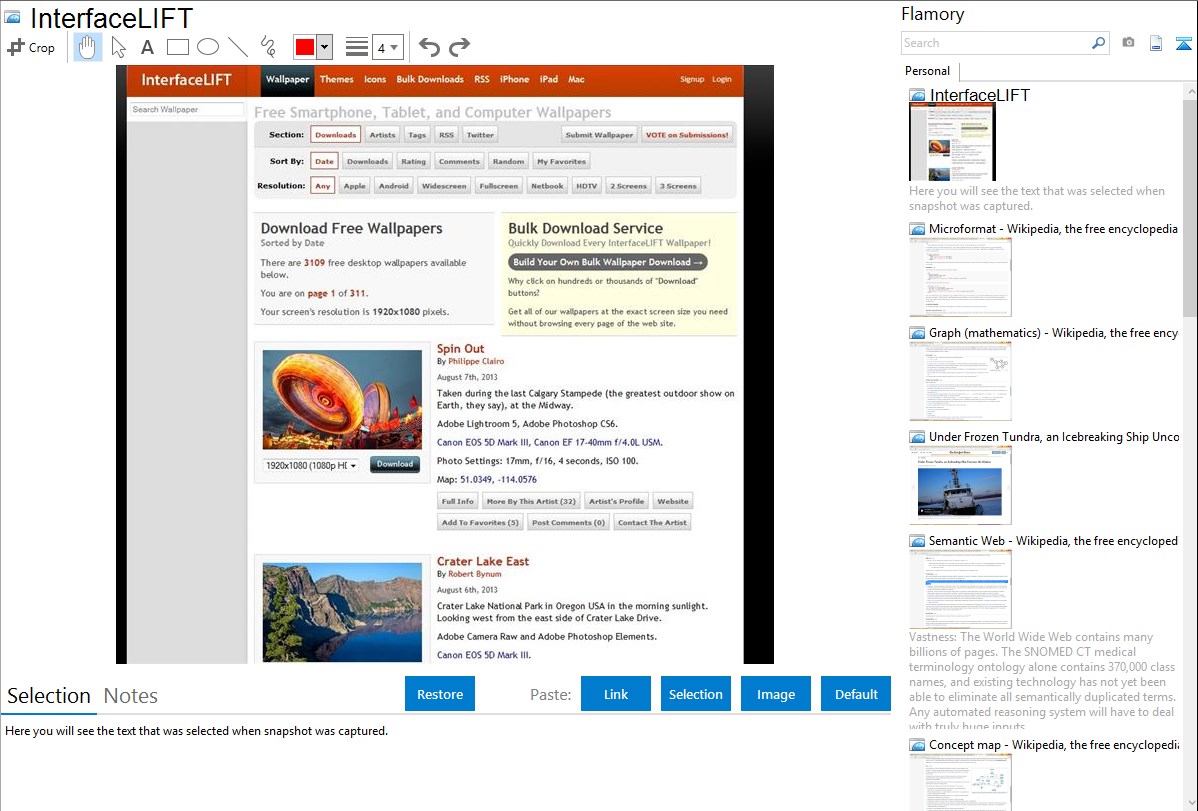Pick the ellipse shape tool

207,47
